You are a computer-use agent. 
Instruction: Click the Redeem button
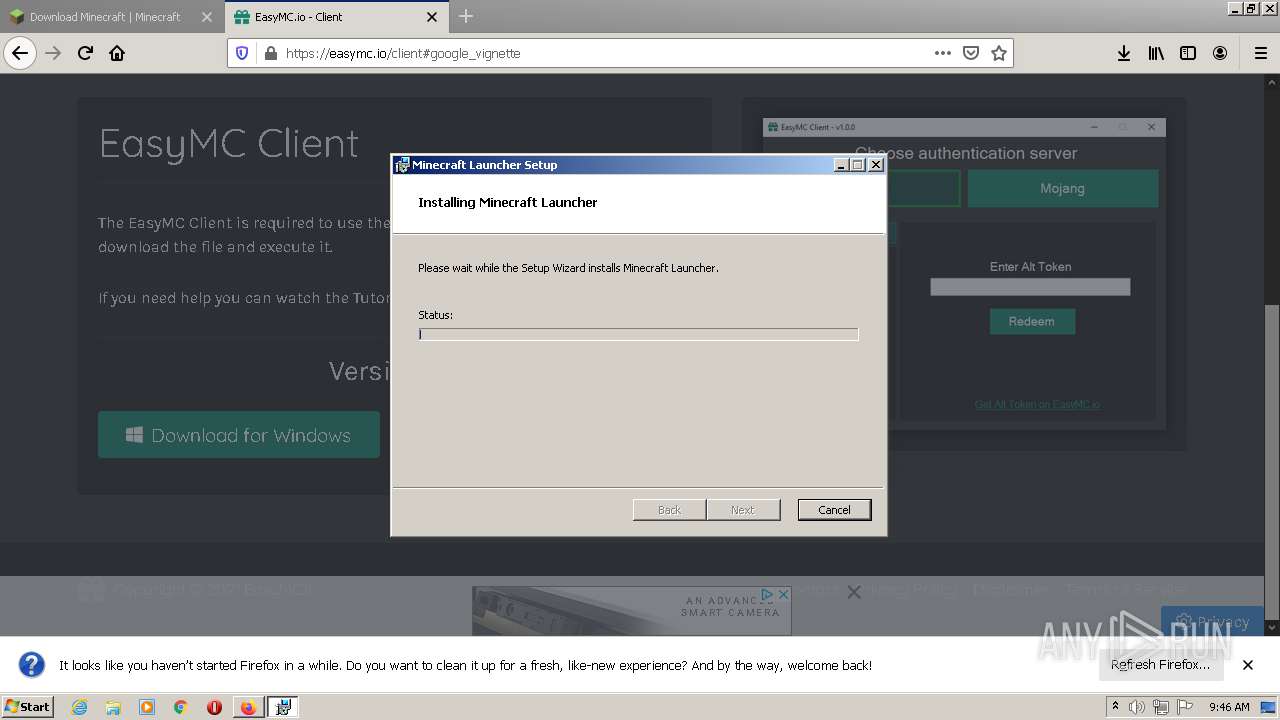click(1032, 321)
